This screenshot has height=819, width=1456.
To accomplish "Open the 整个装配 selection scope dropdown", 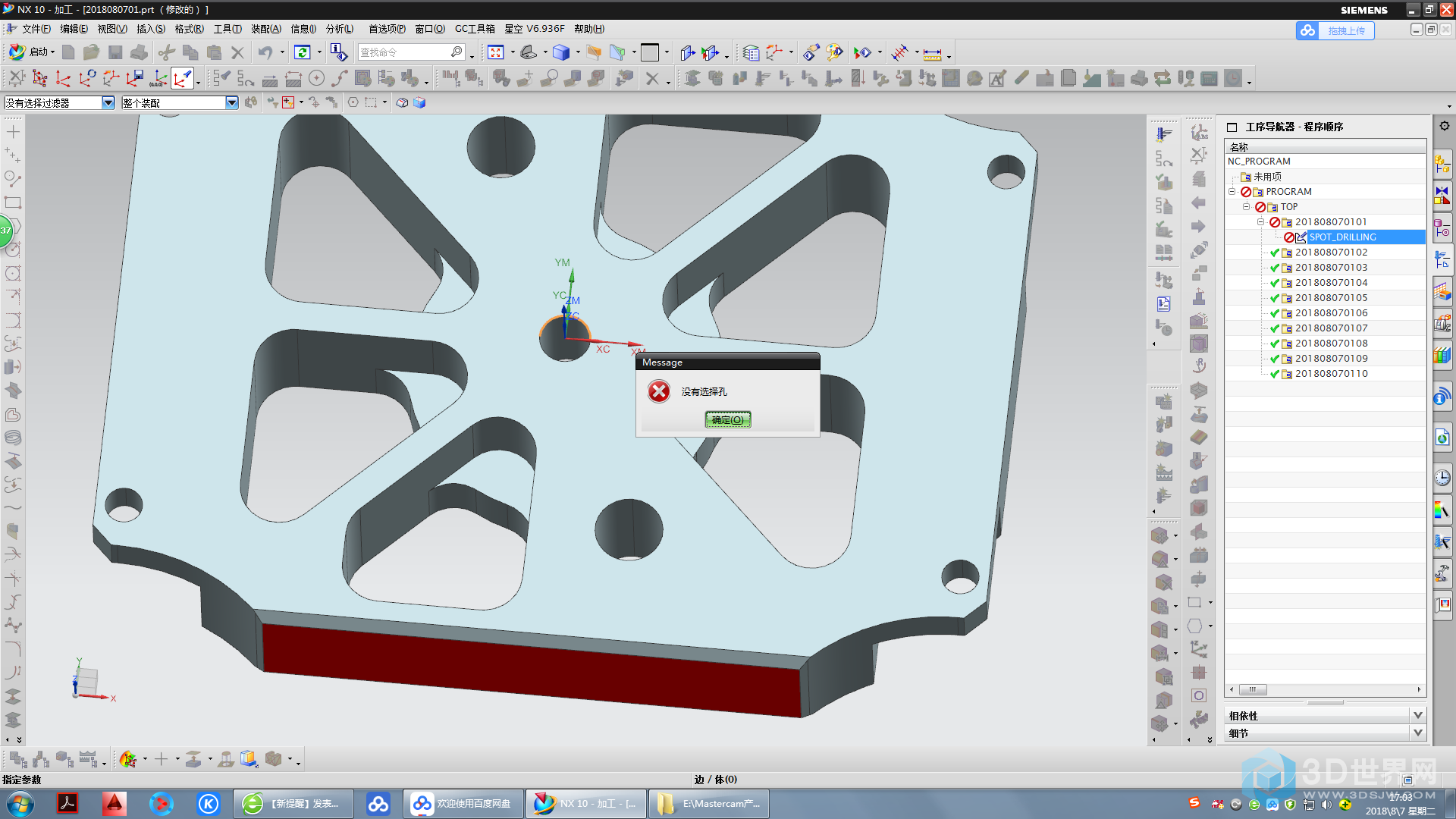I will [x=232, y=102].
